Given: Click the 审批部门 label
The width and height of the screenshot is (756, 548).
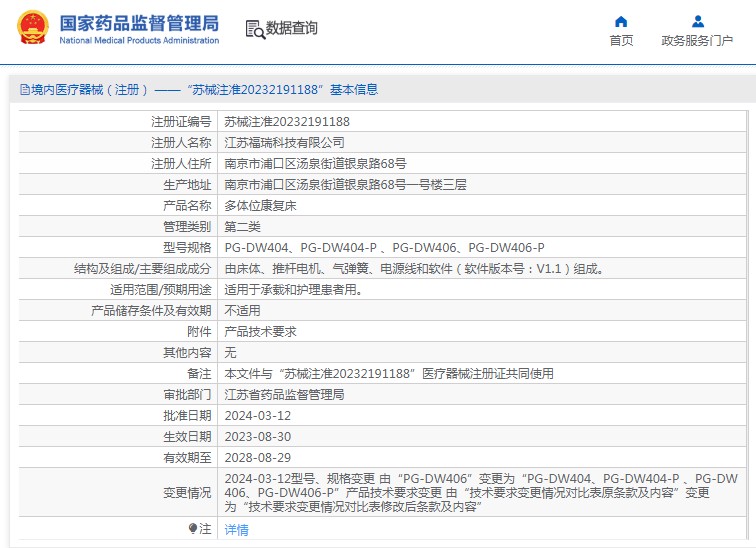Looking at the screenshot, I should [187, 395].
